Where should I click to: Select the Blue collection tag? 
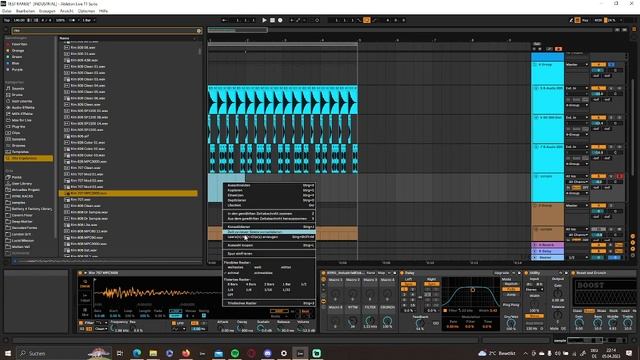point(16,63)
